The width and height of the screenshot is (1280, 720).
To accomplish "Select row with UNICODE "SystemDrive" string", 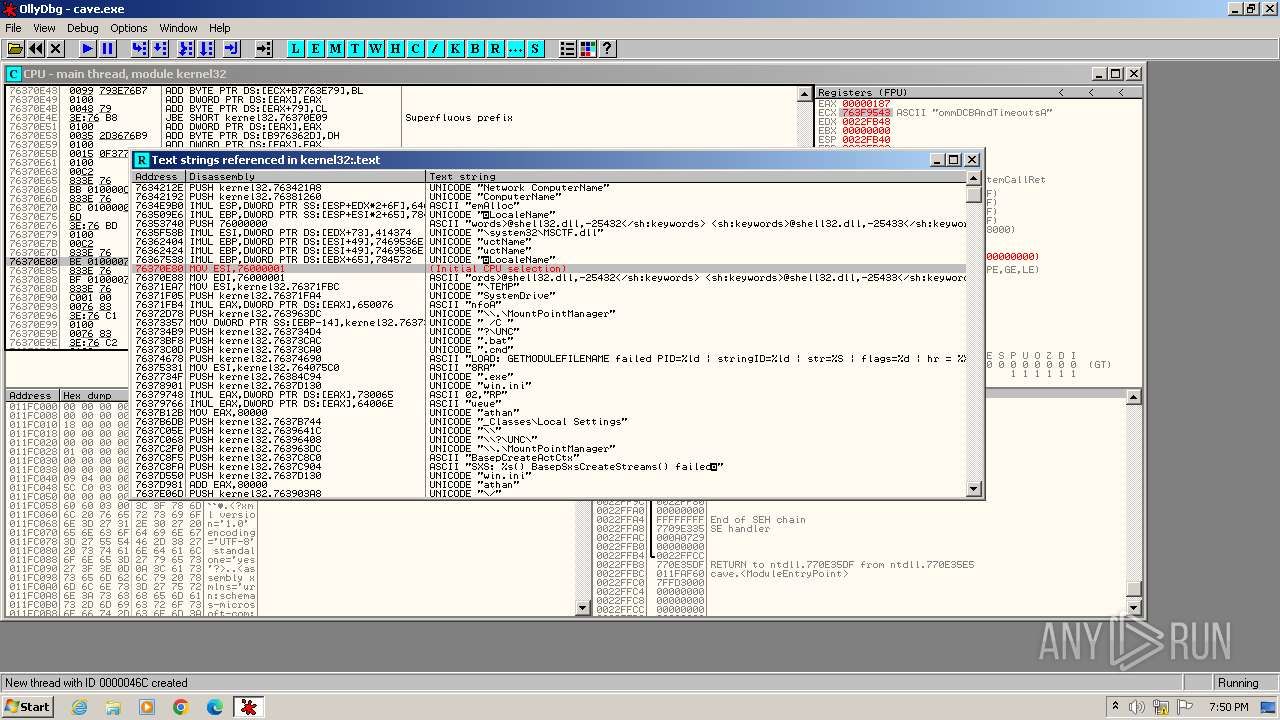I will pos(550,296).
